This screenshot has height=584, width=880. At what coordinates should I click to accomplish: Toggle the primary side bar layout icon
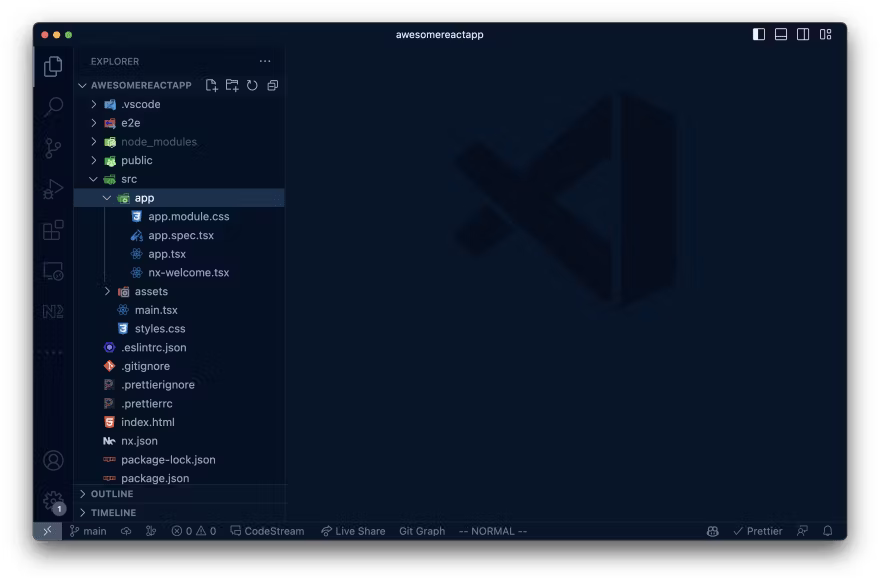tap(759, 34)
